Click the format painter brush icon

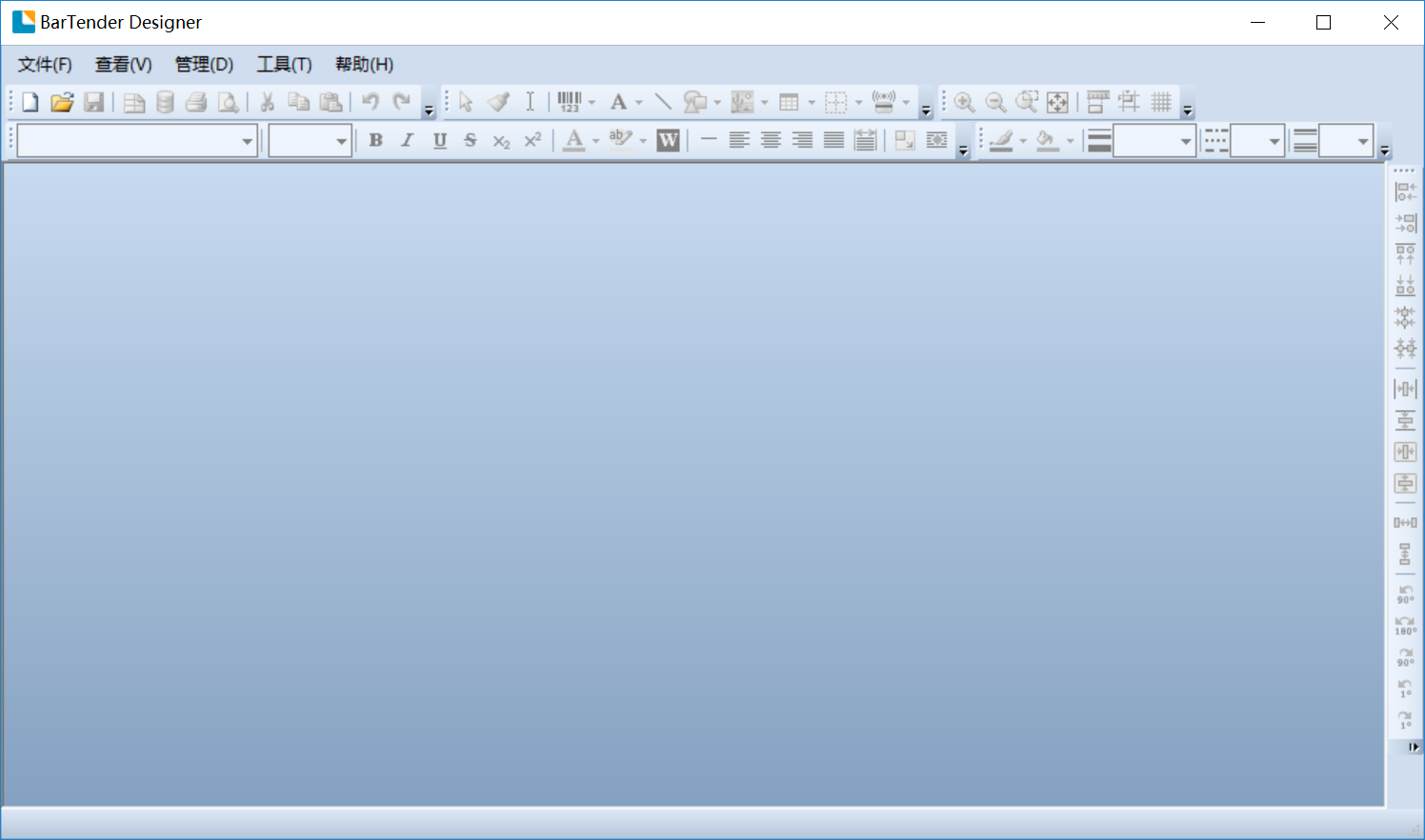coord(498,102)
